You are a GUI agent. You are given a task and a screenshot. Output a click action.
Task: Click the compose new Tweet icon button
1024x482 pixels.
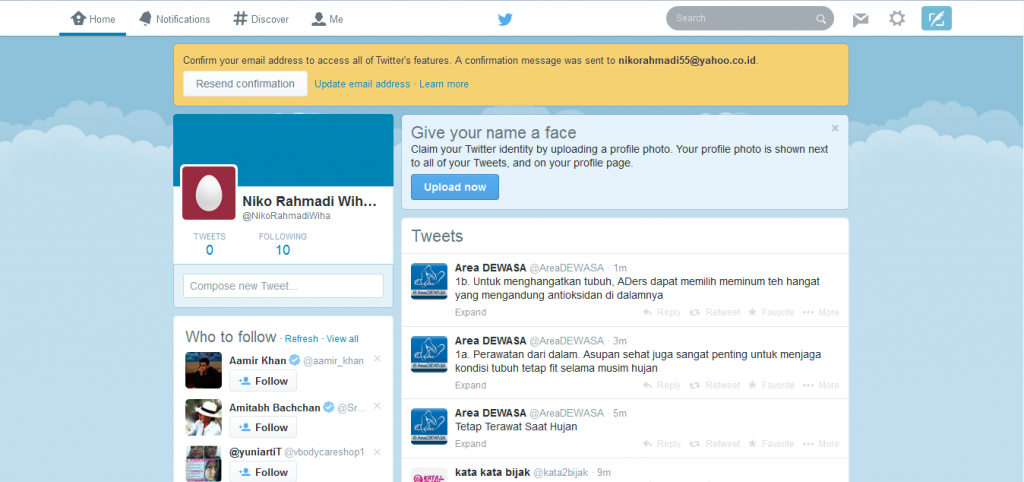pyautogui.click(x=936, y=19)
